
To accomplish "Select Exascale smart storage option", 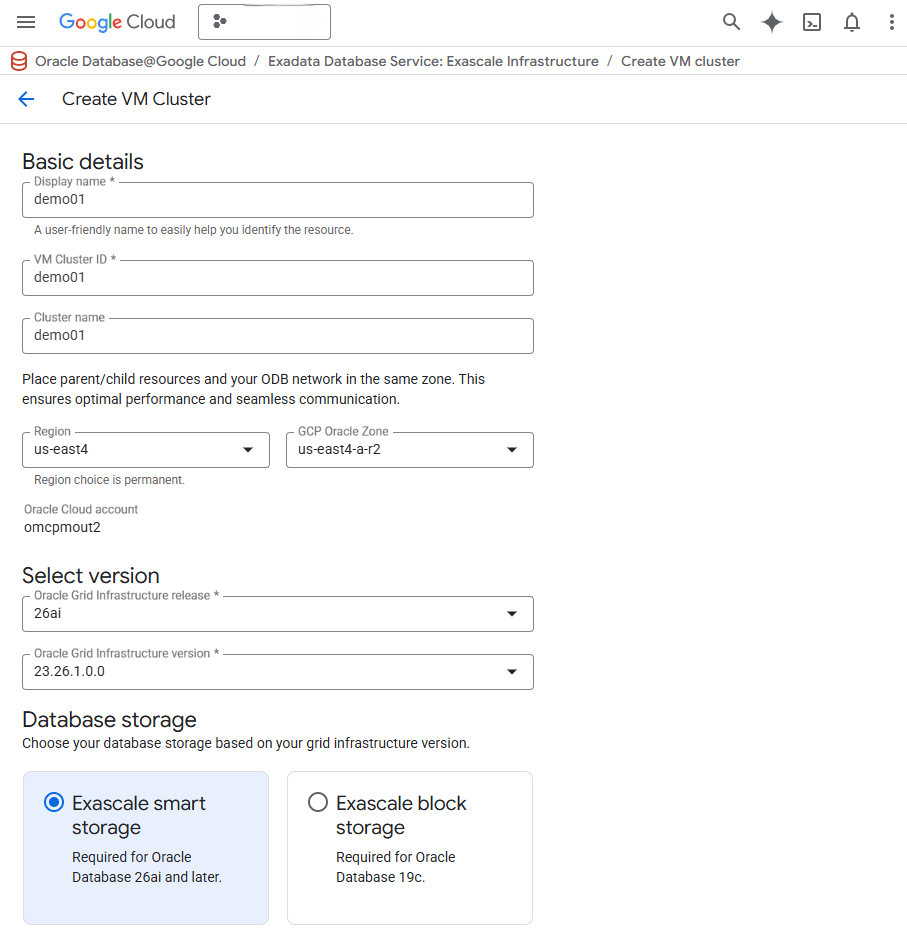I will click(x=145, y=848).
